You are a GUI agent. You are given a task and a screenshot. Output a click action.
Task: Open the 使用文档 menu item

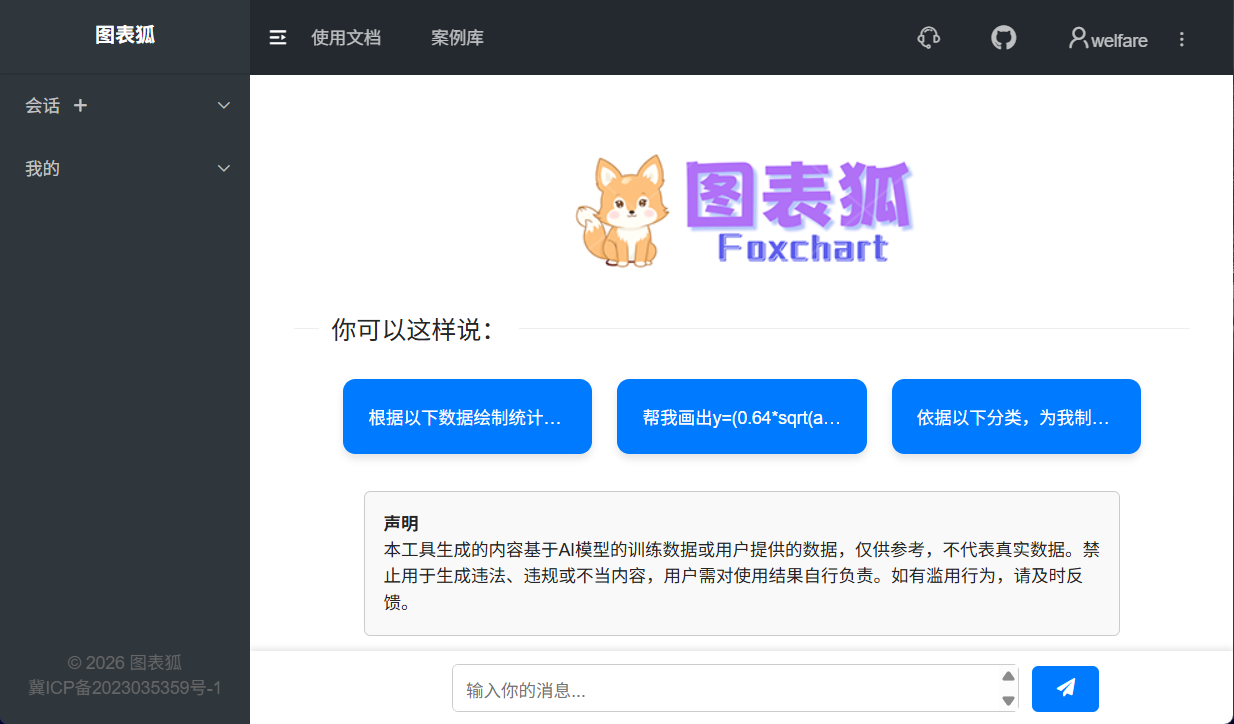(346, 38)
